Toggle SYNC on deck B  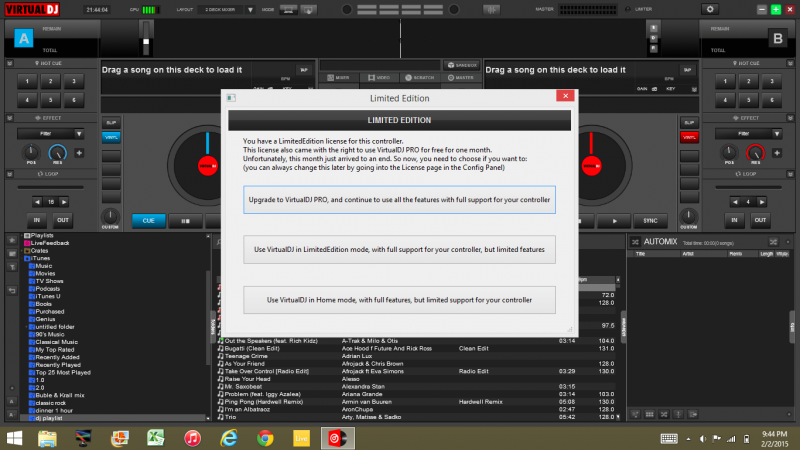pos(650,221)
